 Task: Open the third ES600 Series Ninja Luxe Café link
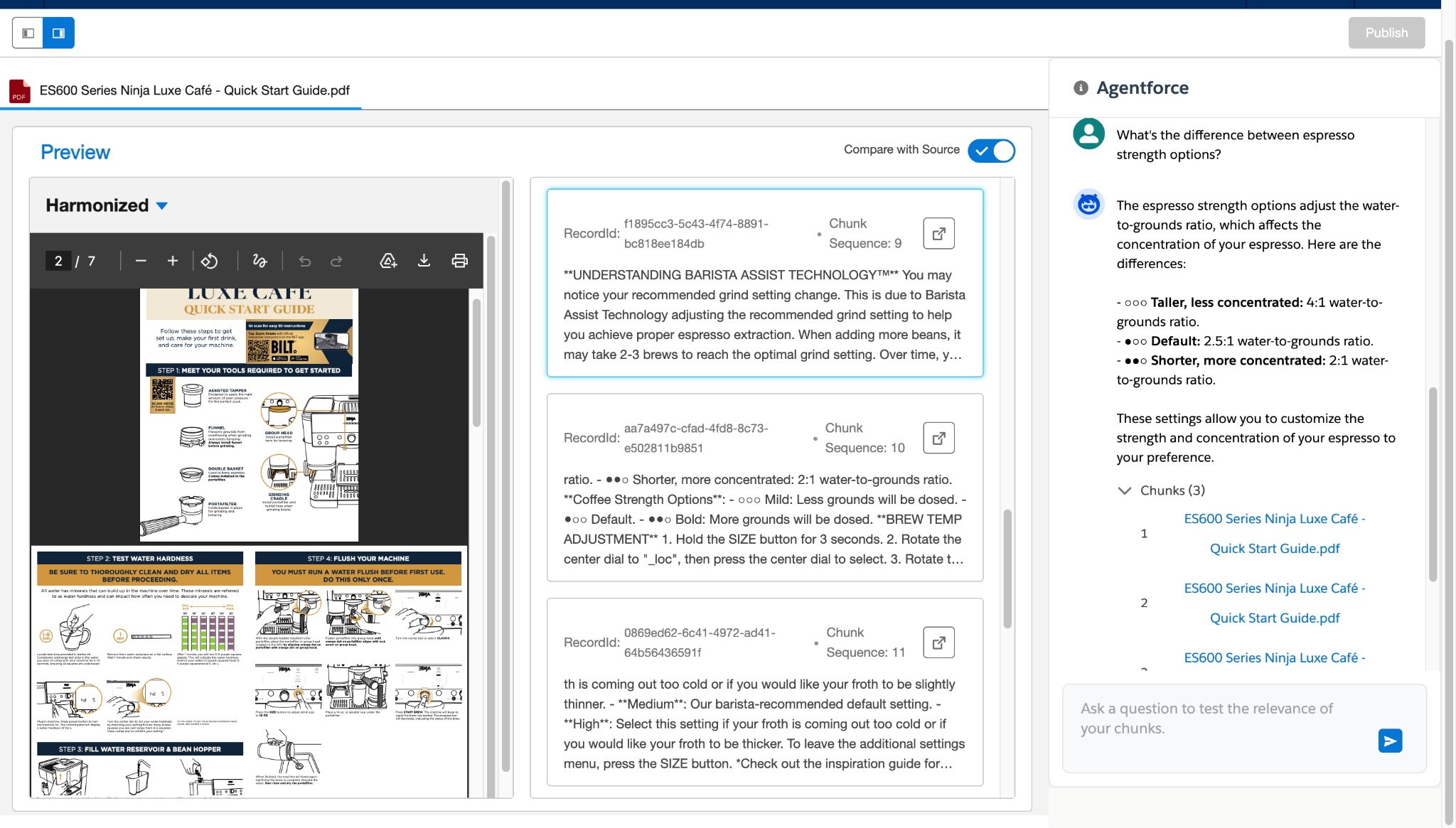(x=1275, y=658)
